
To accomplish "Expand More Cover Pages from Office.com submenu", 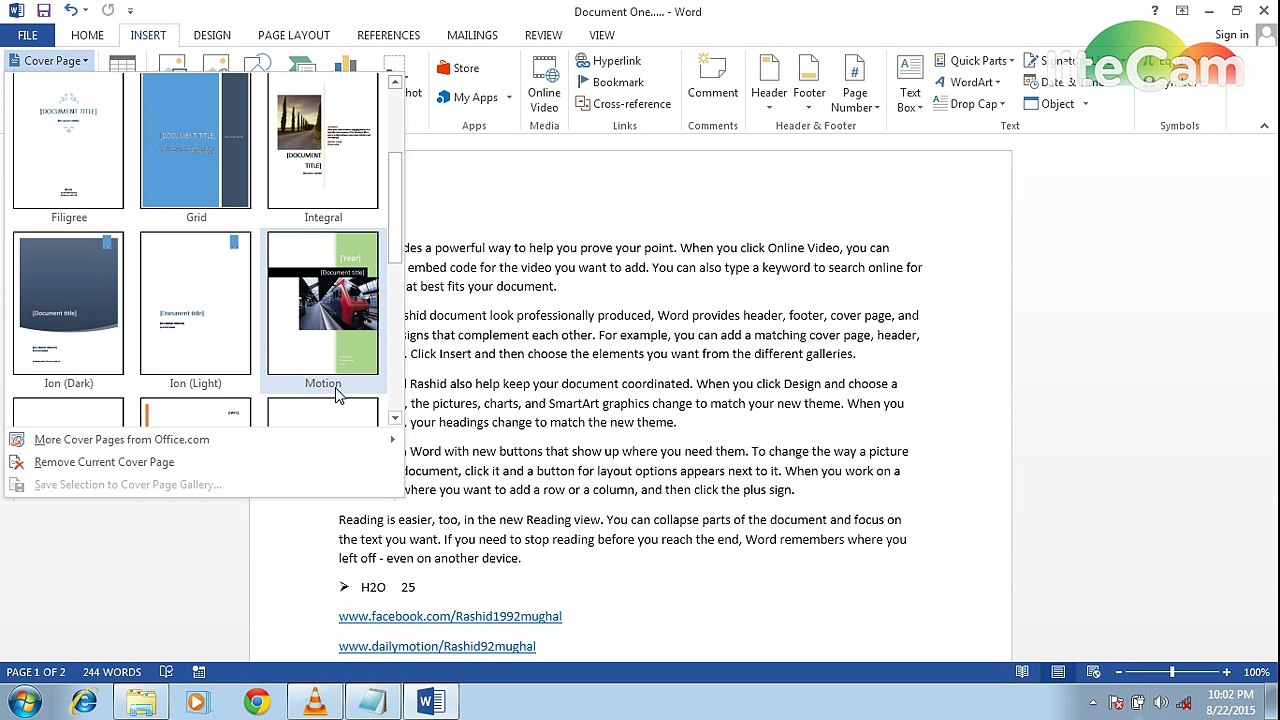I will pyautogui.click(x=392, y=439).
